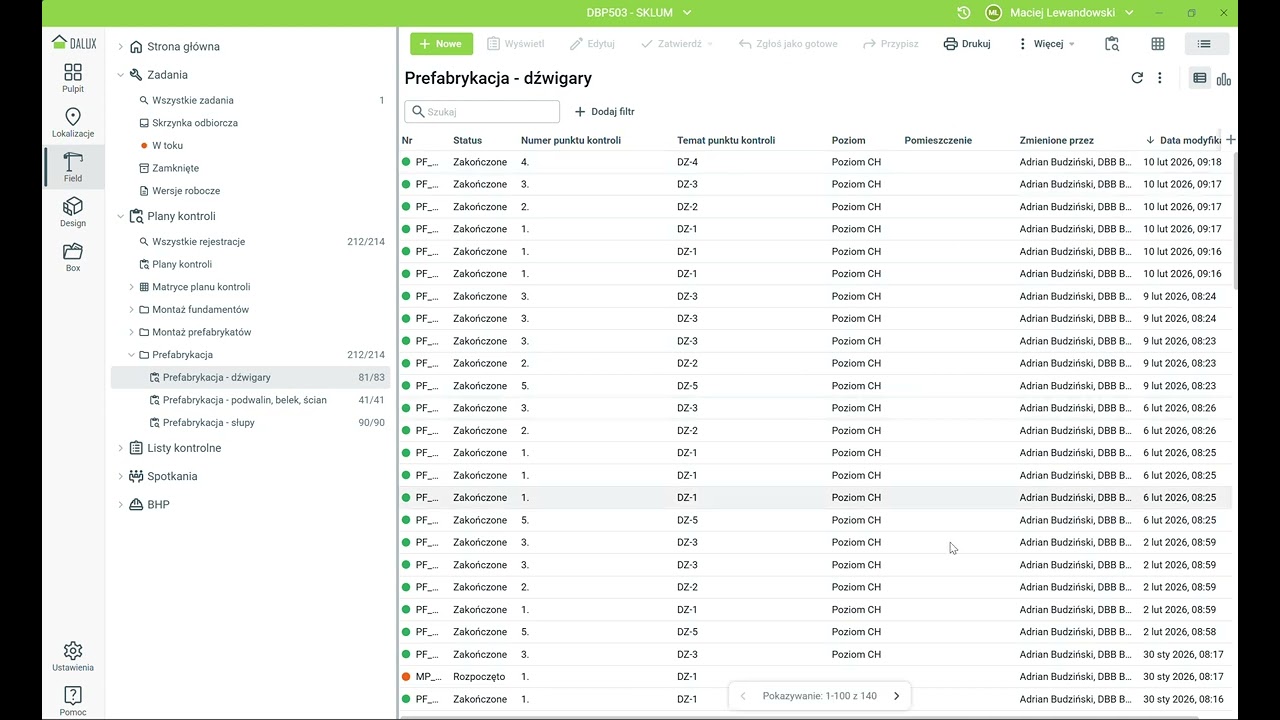
Task: Collapse the Plany kontroli section
Action: (121, 216)
